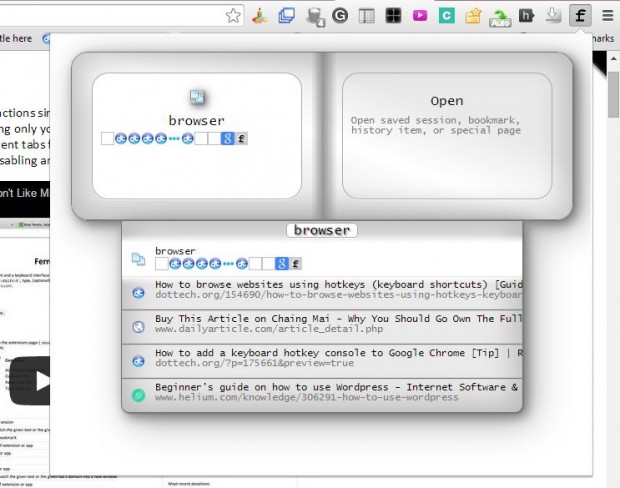Select the browser session card
Image resolution: width=620 pixels, height=488 pixels.
pos(197,135)
